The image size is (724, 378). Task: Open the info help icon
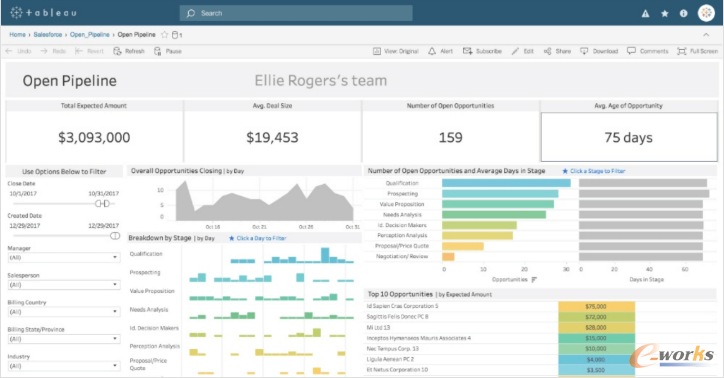(x=683, y=14)
